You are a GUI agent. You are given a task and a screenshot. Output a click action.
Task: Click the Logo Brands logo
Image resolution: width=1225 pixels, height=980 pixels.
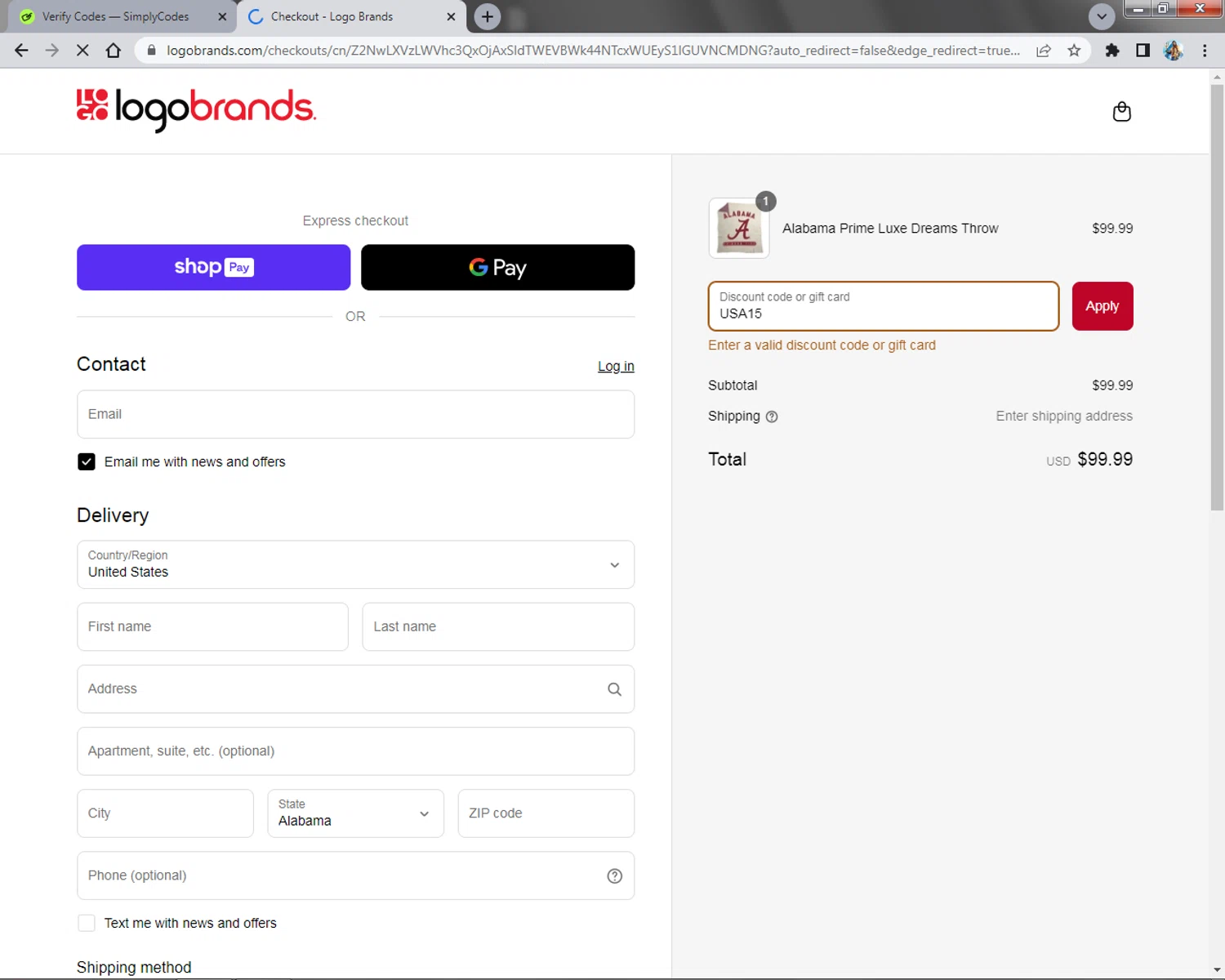pos(196,109)
